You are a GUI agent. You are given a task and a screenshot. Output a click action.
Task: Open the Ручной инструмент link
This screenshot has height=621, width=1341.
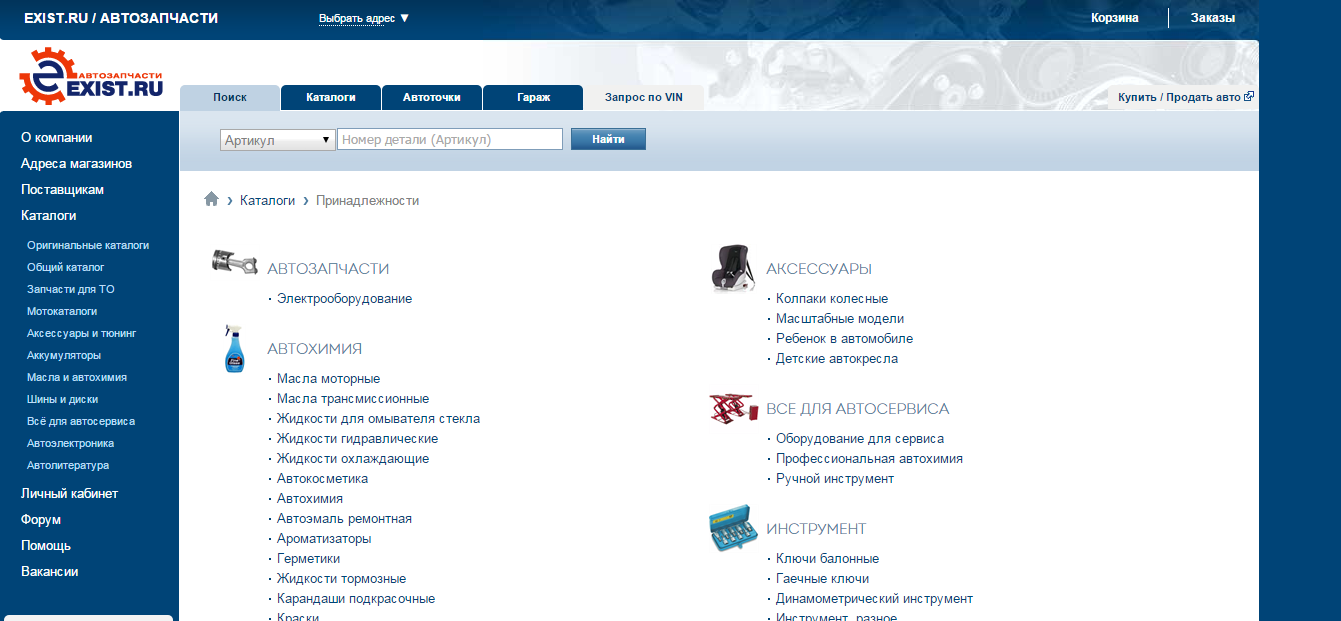point(835,478)
